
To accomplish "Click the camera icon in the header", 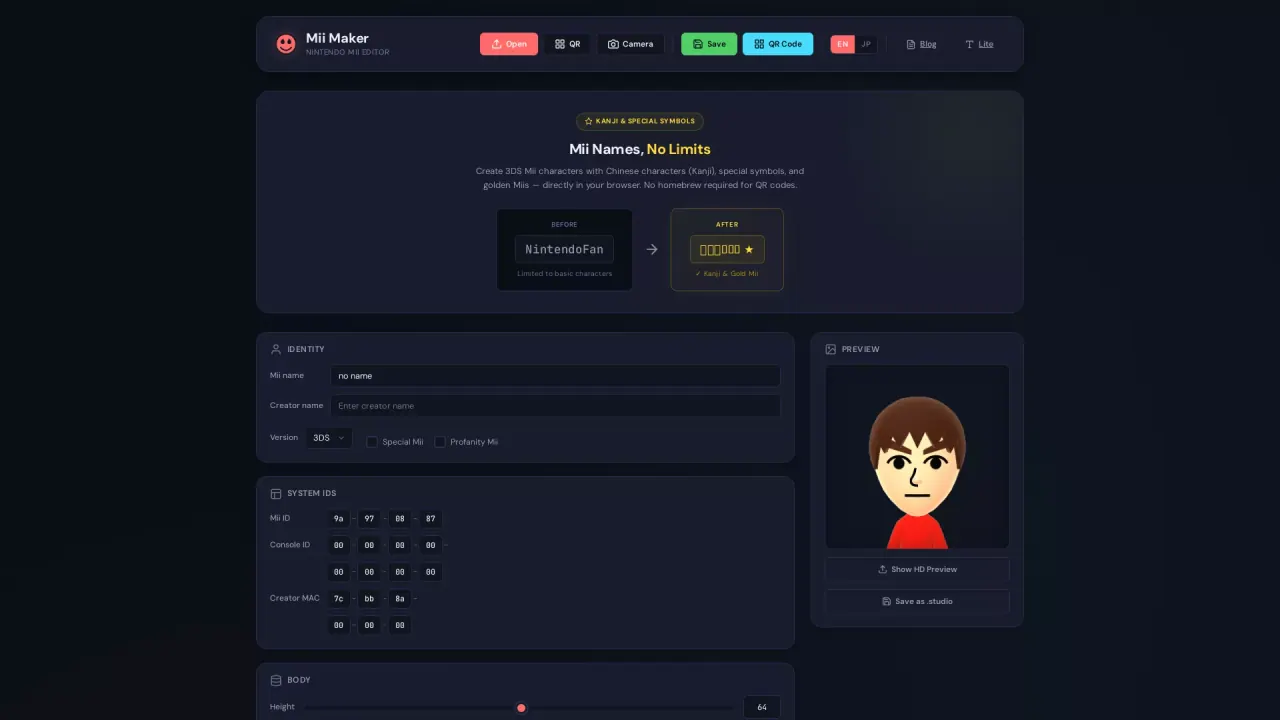I will click(x=613, y=44).
